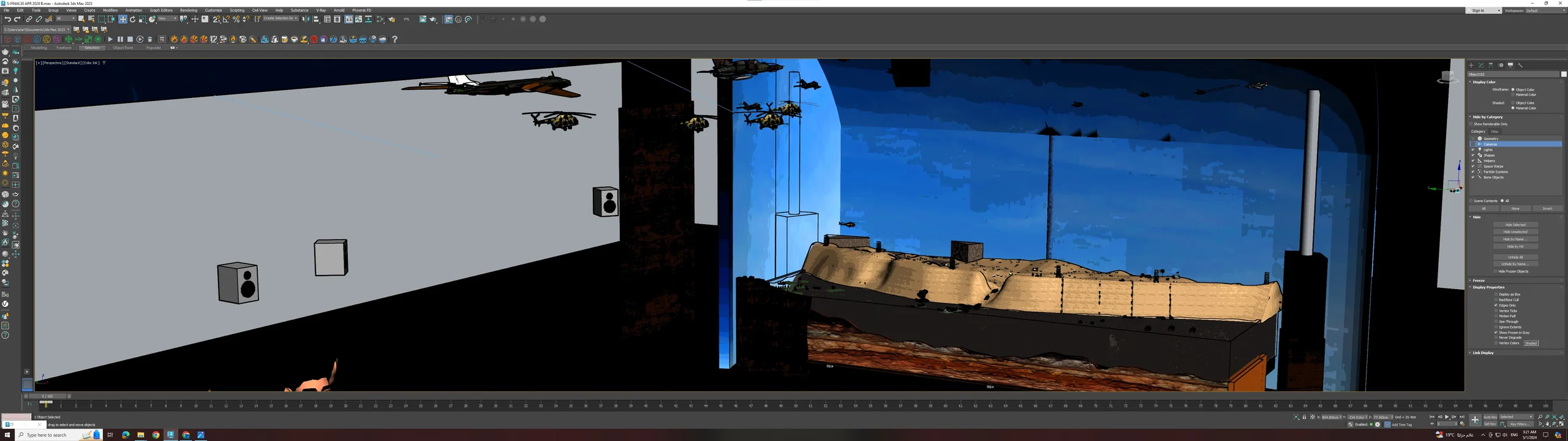Viewport: 1568px width, 441px height.
Task: Select Wireframe Material Color radio button
Action: [1513, 94]
